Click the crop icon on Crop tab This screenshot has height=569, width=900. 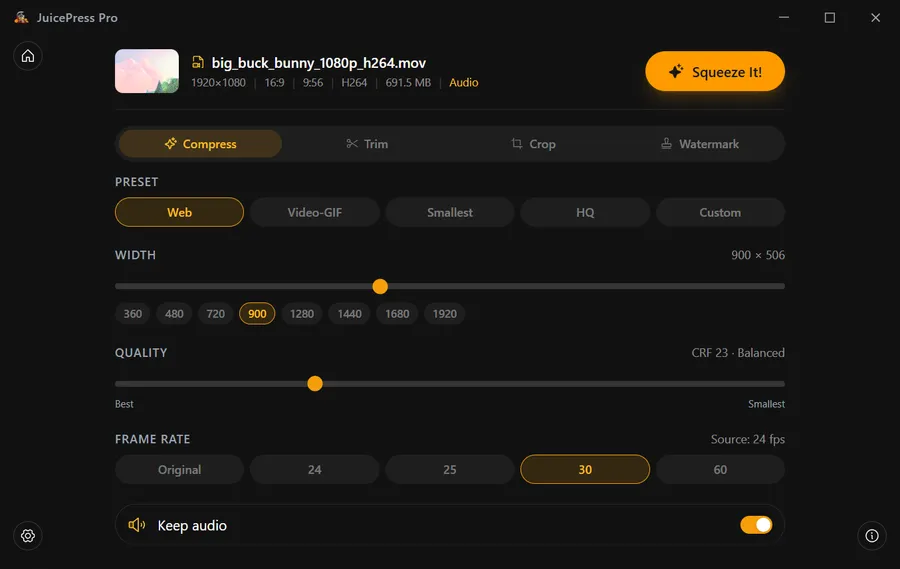517,144
